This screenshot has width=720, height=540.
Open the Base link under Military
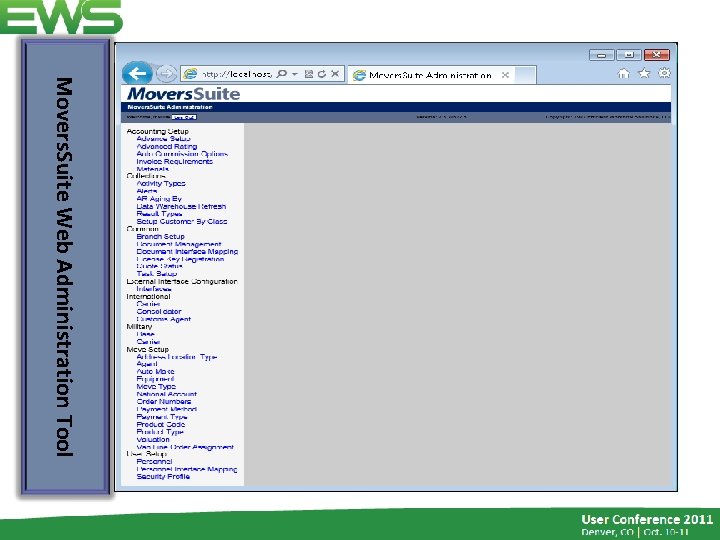145,334
